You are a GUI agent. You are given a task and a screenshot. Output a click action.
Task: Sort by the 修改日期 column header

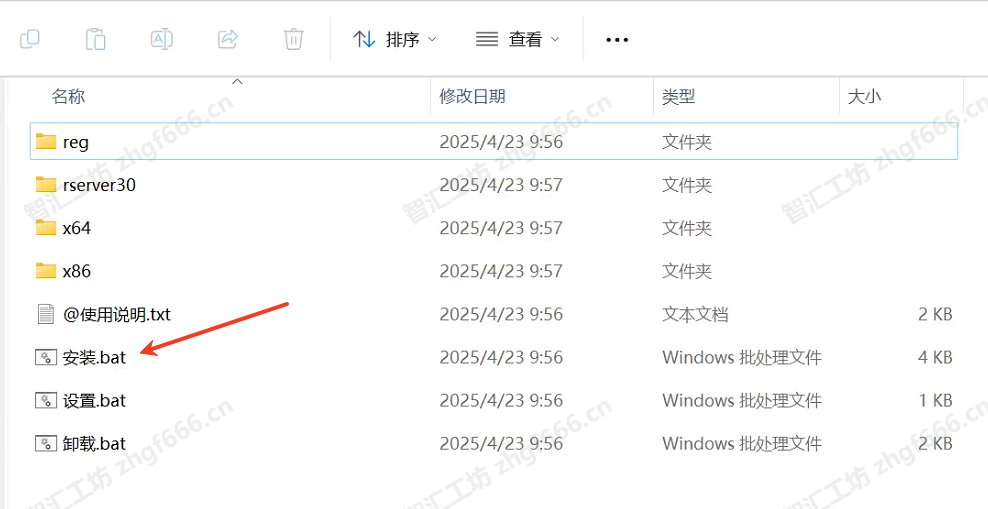pyautogui.click(x=473, y=96)
